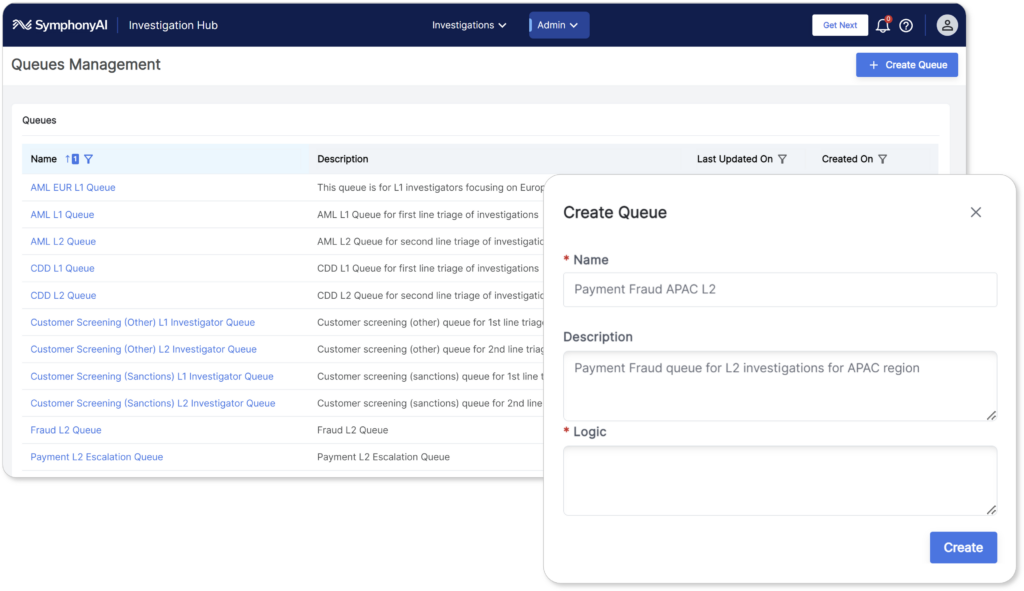Click the SymphonyAI logo
Image resolution: width=1024 pixels, height=591 pixels.
click(62, 25)
